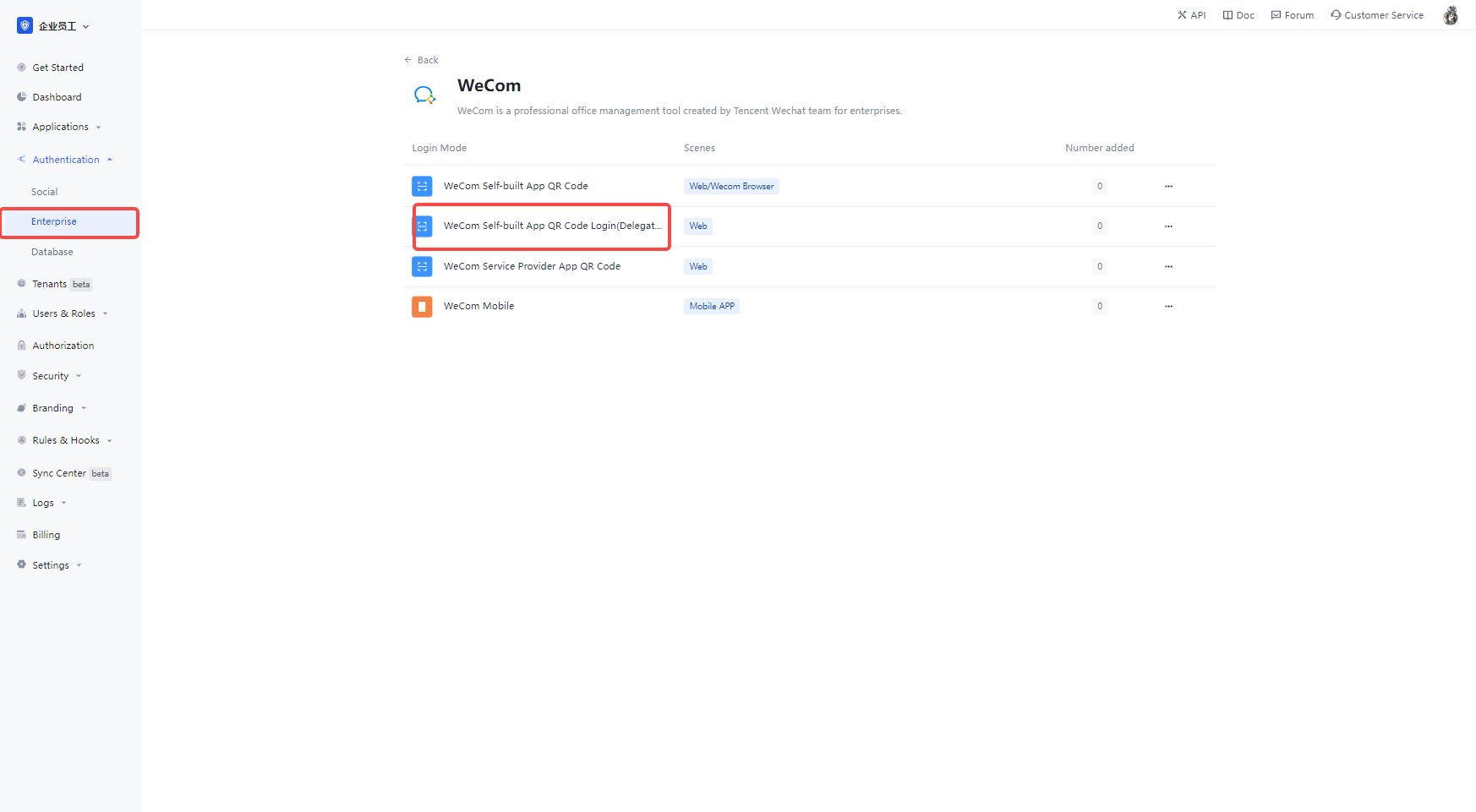1476x812 pixels.
Task: Go to Dashboard in the sidebar
Action: 57,97
